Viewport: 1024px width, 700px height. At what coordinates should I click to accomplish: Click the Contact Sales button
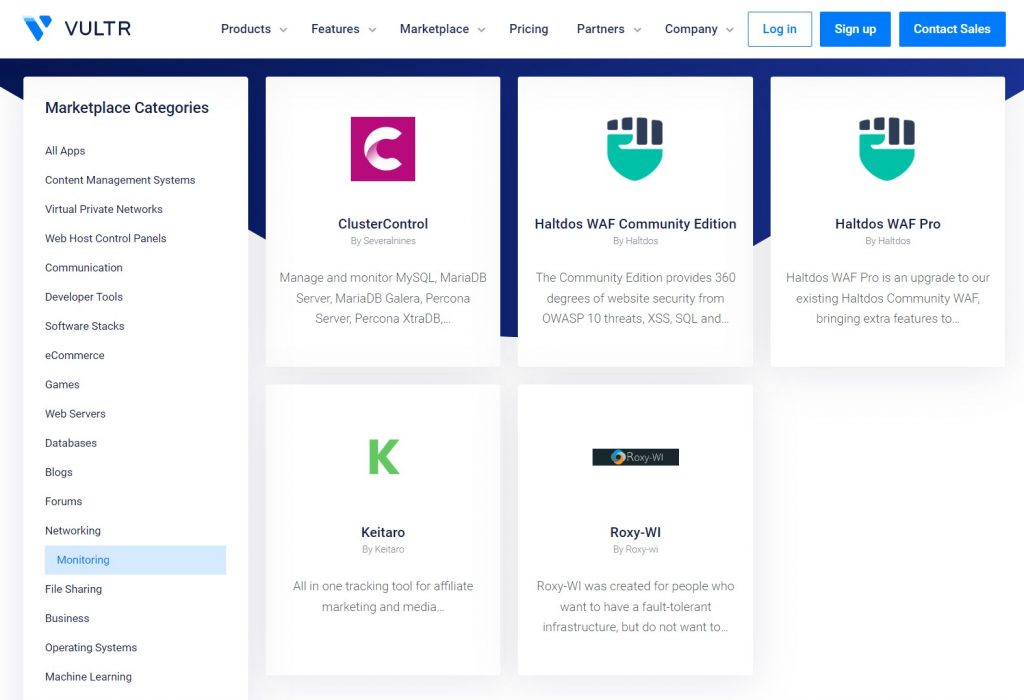point(952,29)
